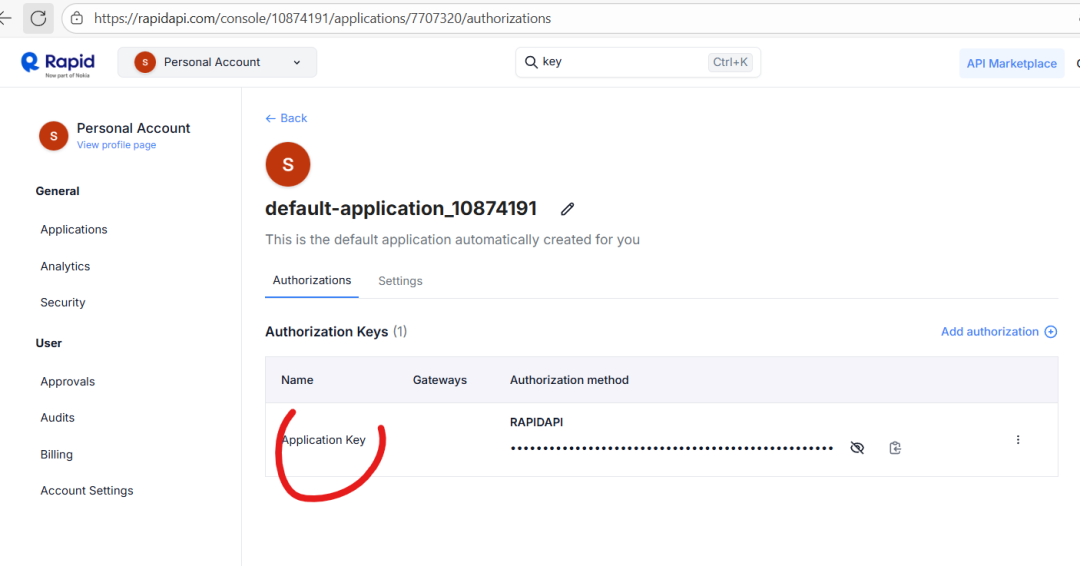The height and width of the screenshot is (566, 1080).
Task: Click the browser address bar URL
Action: click(x=322, y=19)
